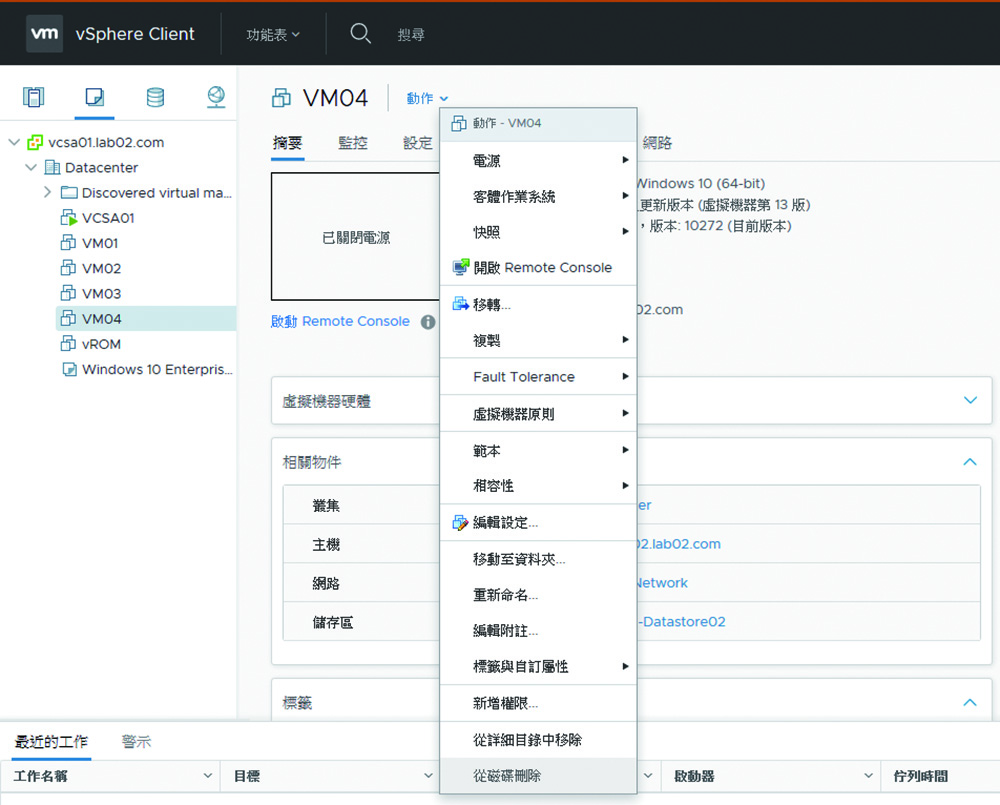Switch to the 摘要 summary tab

point(288,143)
